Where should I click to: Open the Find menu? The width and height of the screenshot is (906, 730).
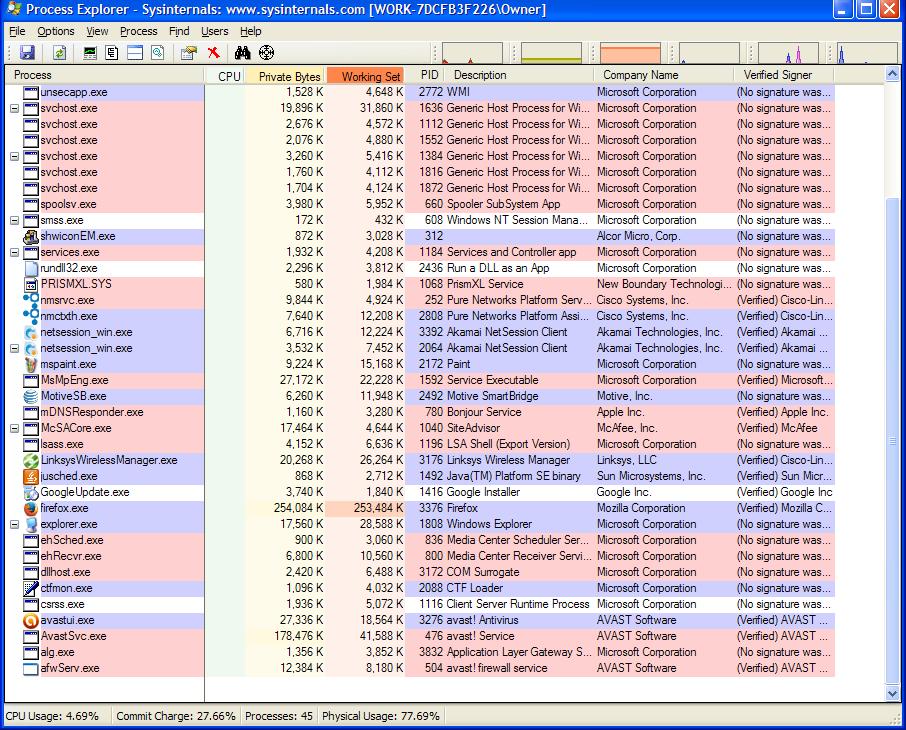click(179, 31)
